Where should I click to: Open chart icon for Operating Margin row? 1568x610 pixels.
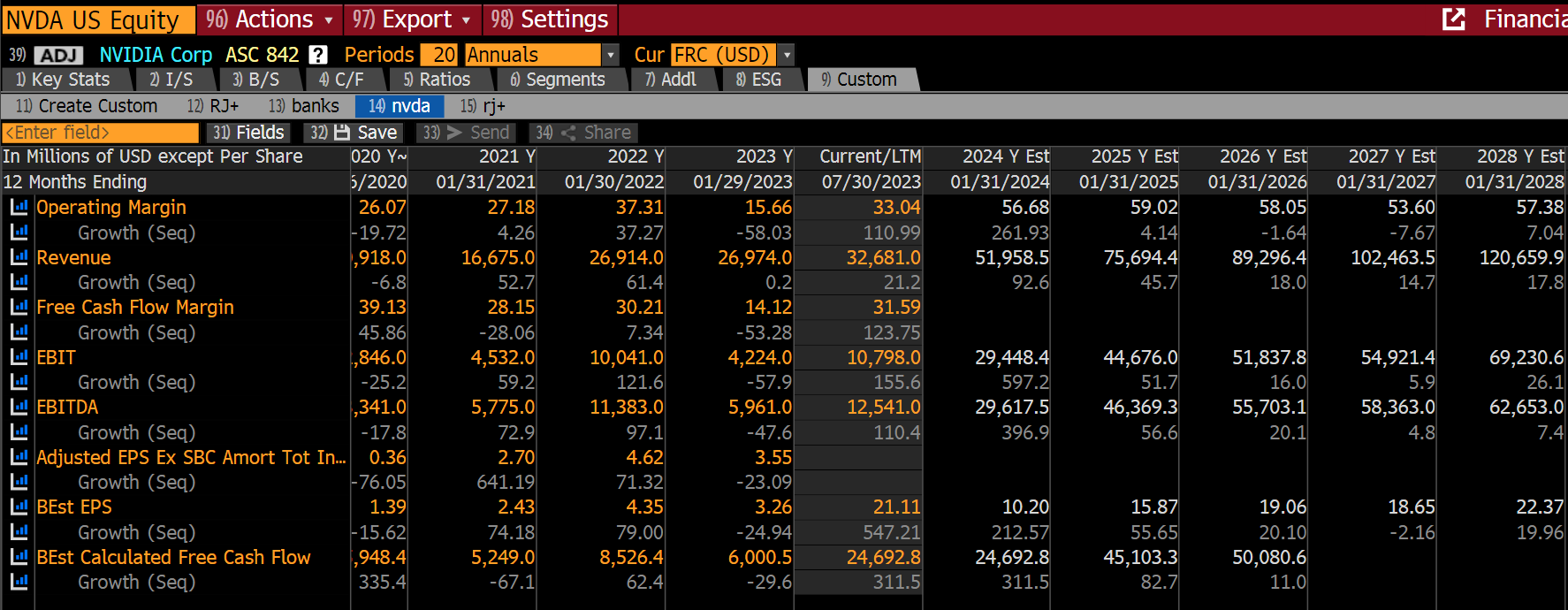pyautogui.click(x=19, y=207)
